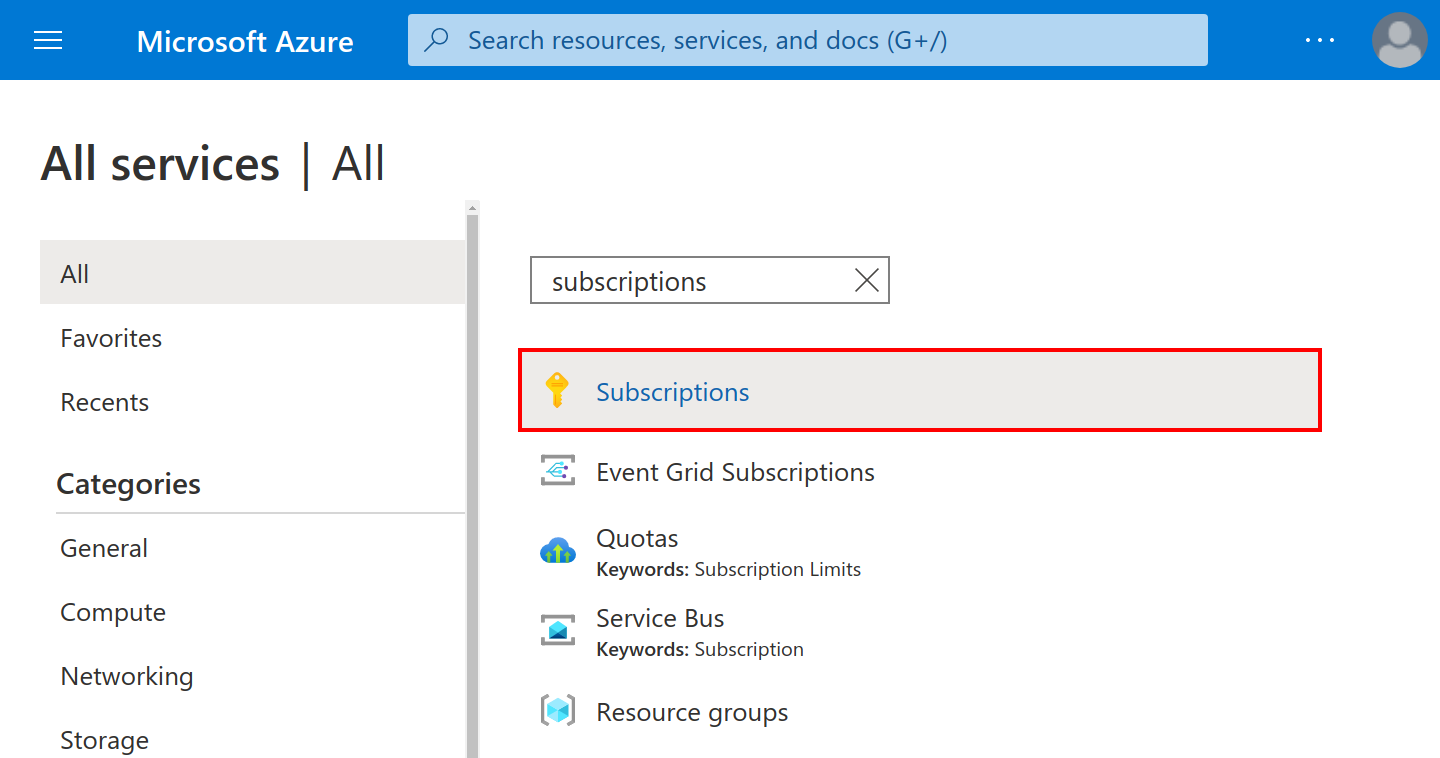Click the Resource groups cube icon
This screenshot has width=1440, height=758.
point(557,711)
